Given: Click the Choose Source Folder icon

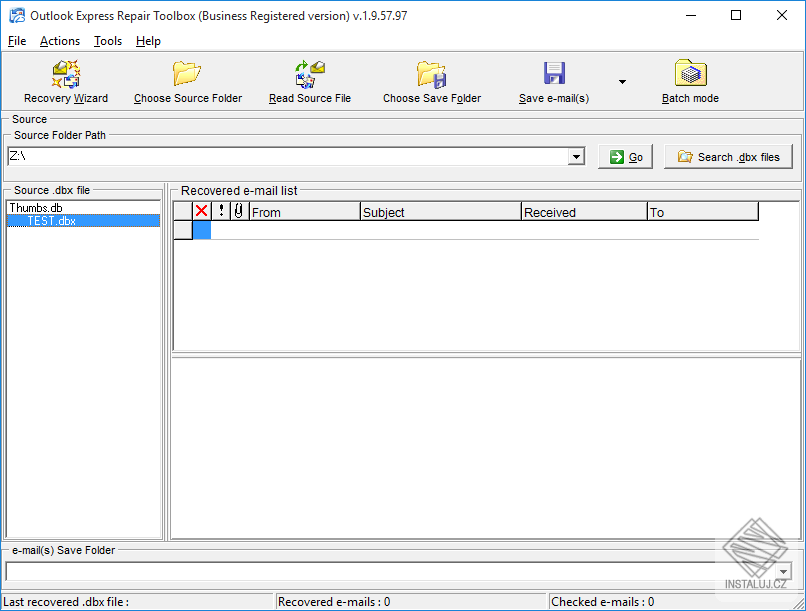Looking at the screenshot, I should (187, 73).
